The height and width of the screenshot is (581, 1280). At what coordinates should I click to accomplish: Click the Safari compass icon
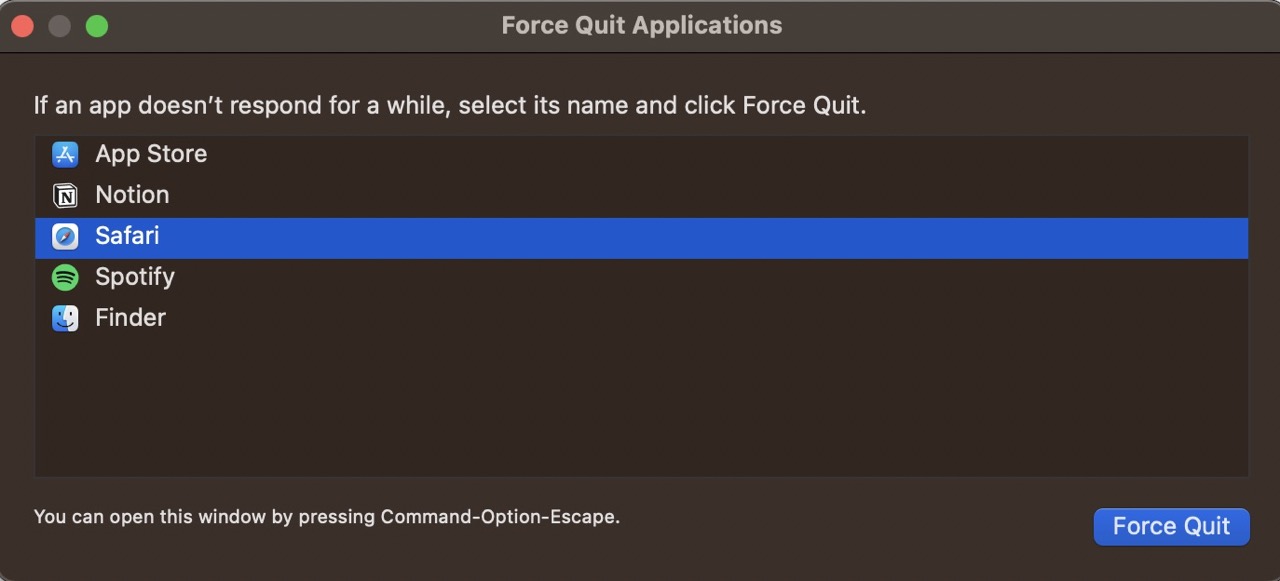[65, 236]
